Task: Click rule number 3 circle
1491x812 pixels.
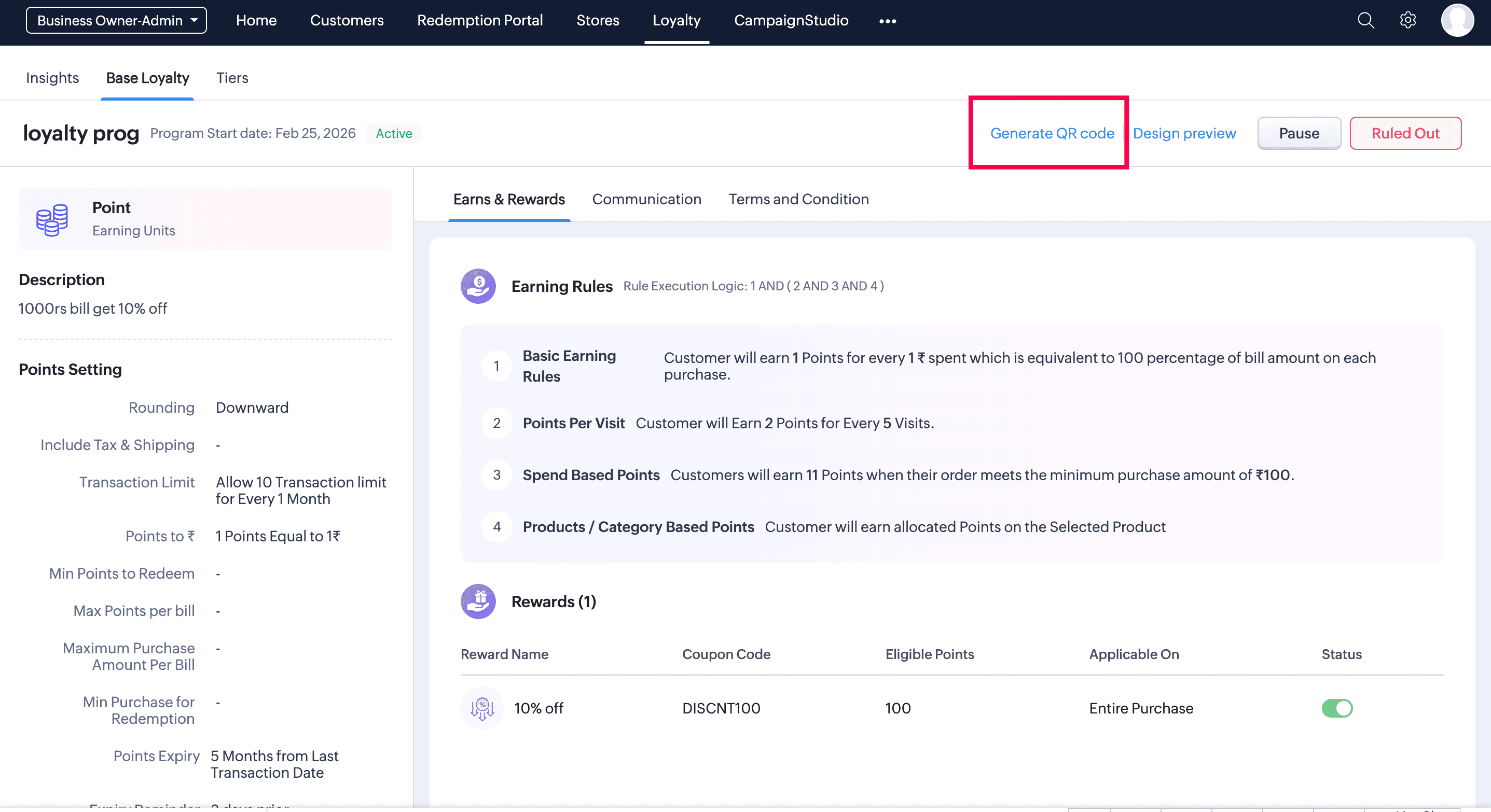Action: point(496,475)
